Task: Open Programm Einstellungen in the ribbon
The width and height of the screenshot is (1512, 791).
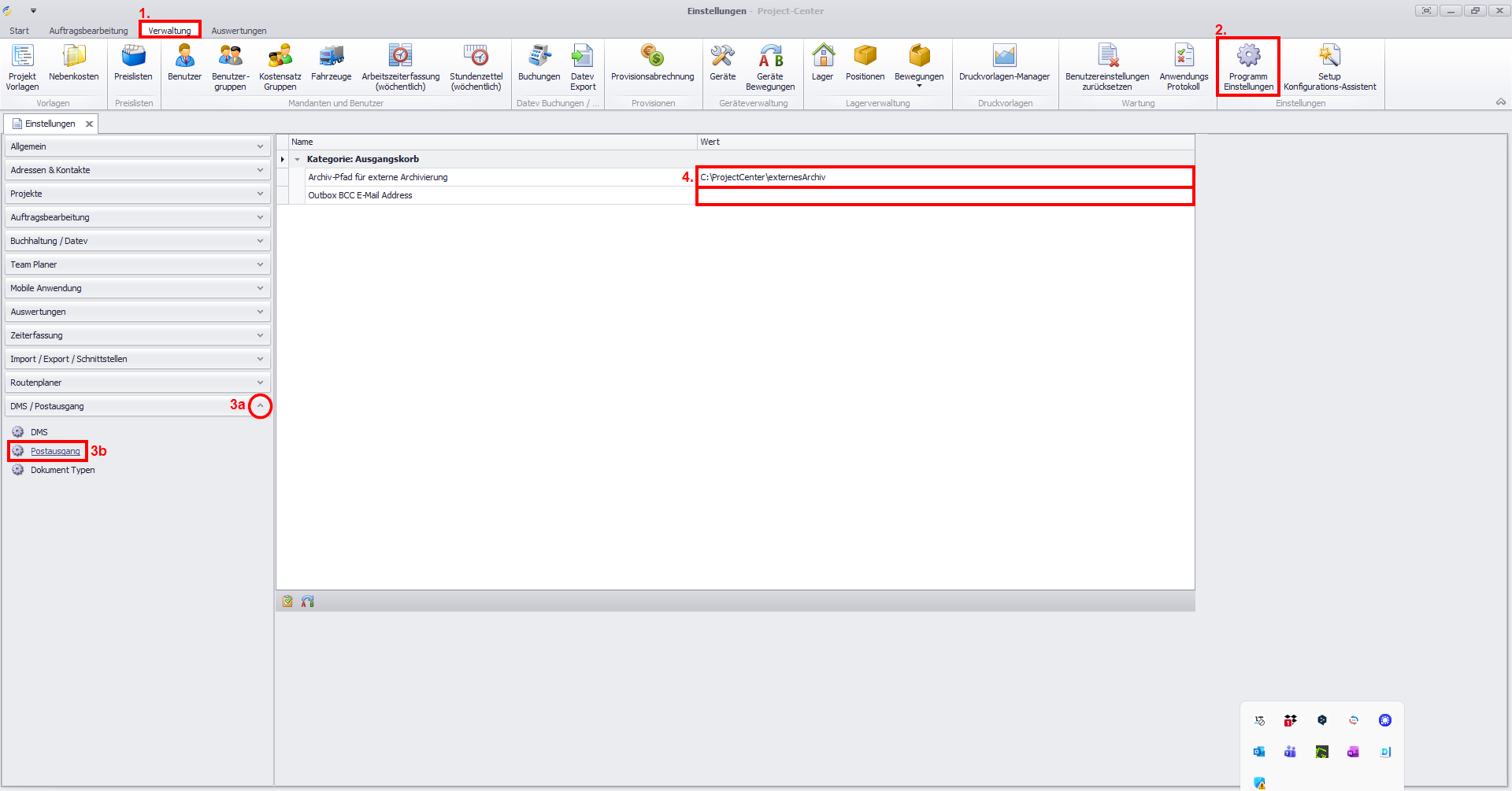Action: tap(1248, 66)
